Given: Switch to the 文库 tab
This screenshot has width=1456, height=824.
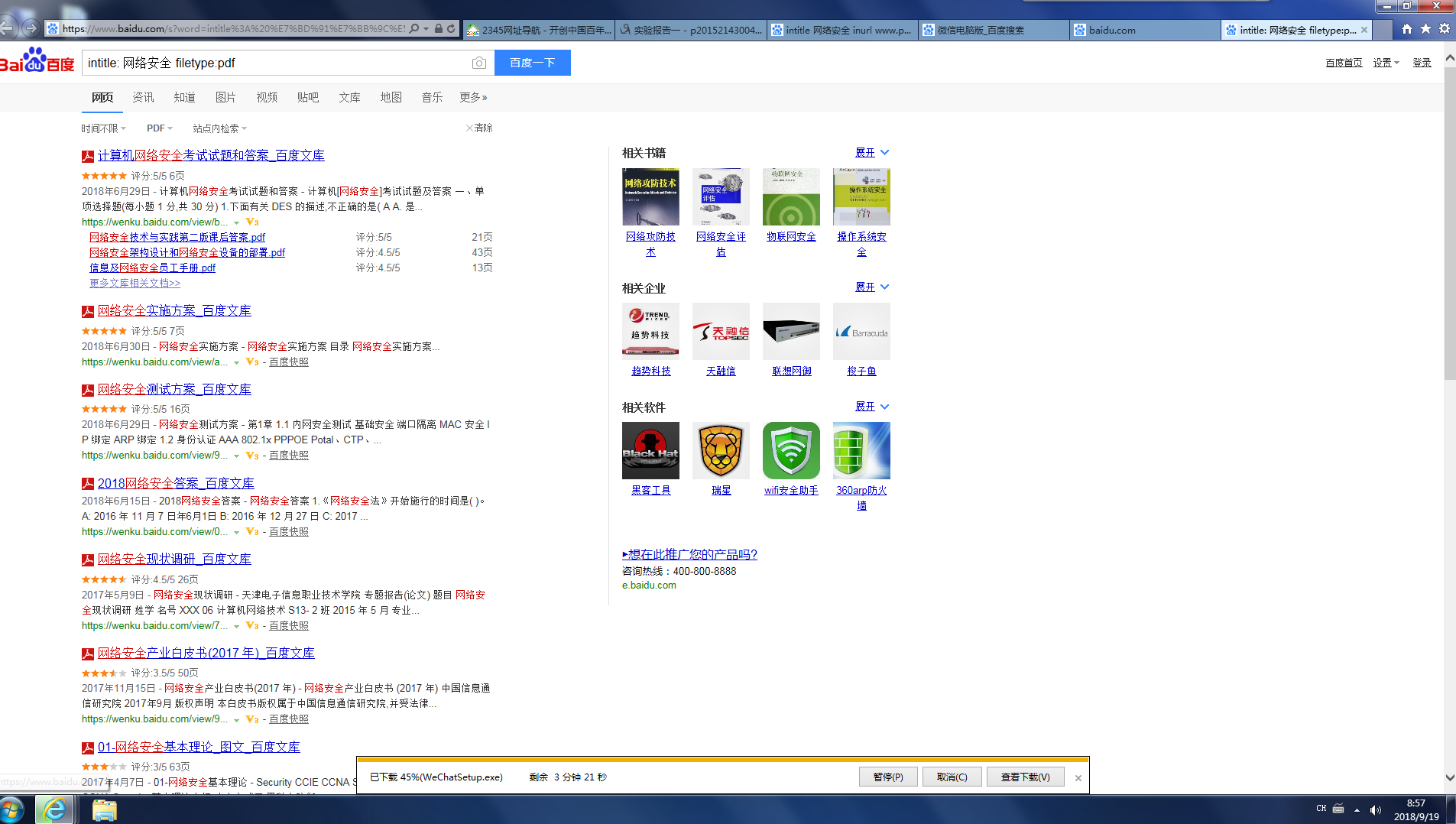Looking at the screenshot, I should tap(349, 97).
